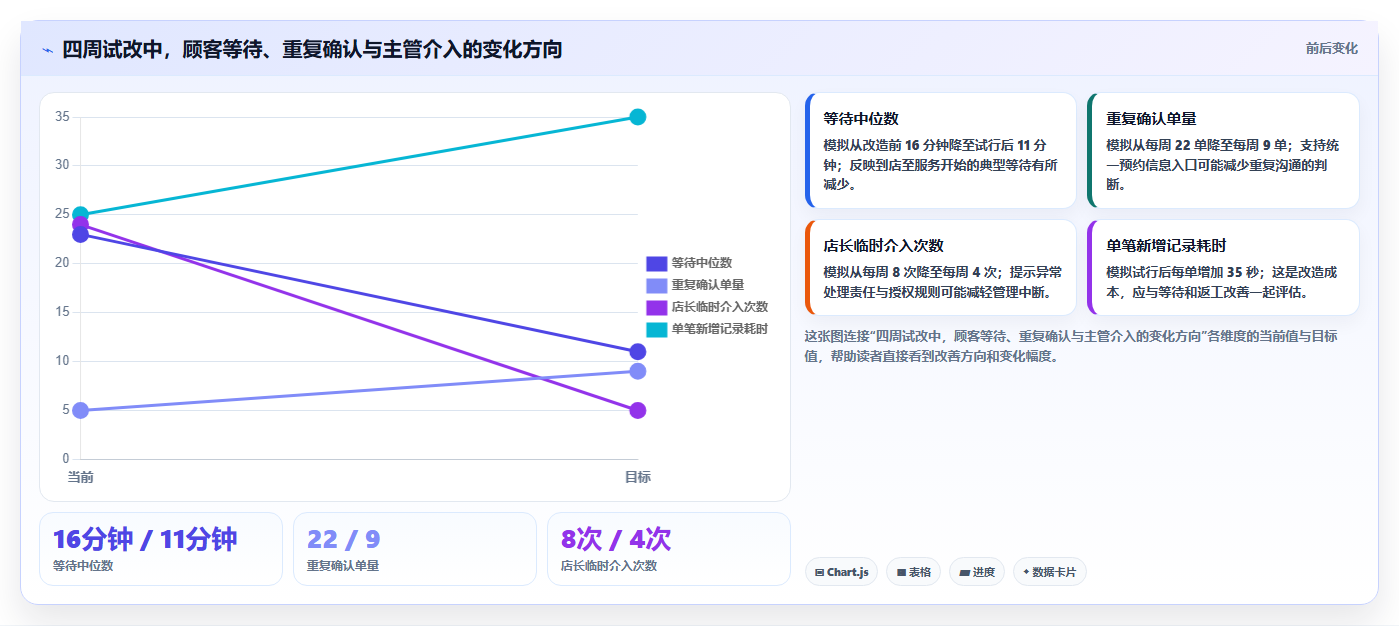
Task: Click legend label 重复确认单量
Action: pos(708,286)
